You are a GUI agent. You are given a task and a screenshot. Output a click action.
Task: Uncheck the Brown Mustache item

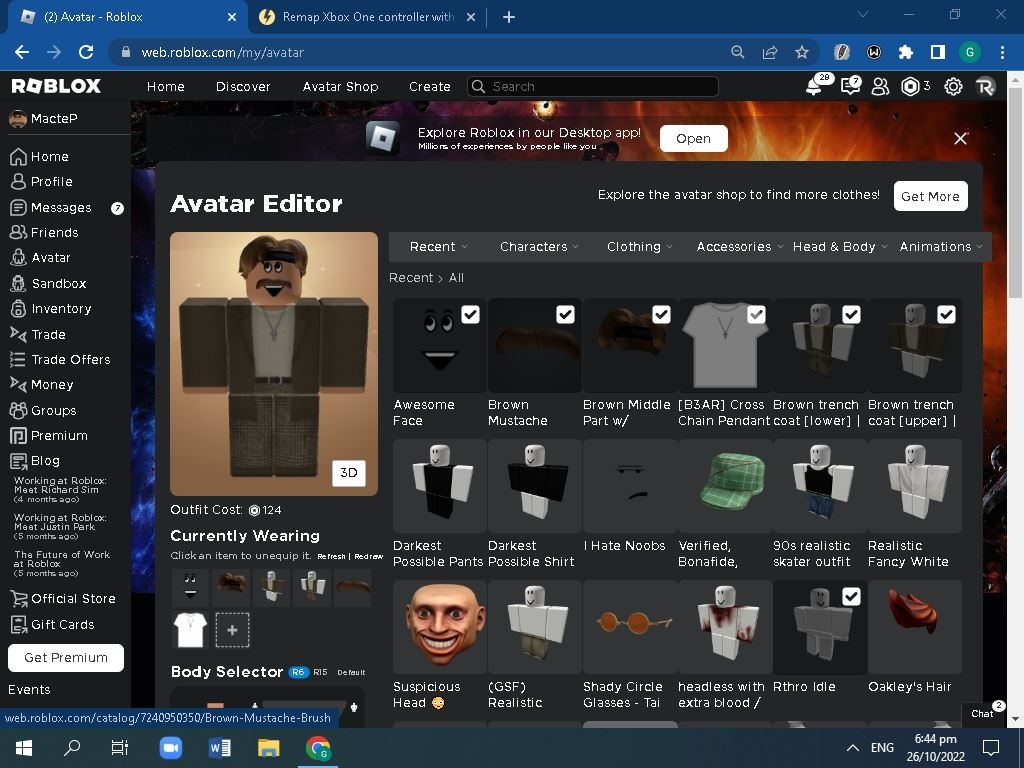566,314
